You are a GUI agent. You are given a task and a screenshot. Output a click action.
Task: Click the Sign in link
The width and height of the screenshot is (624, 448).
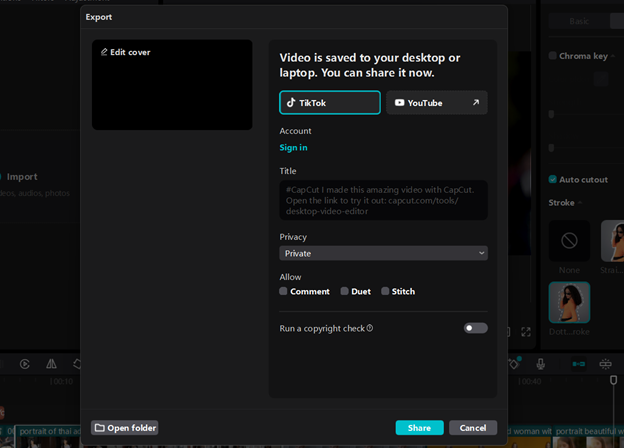293,148
